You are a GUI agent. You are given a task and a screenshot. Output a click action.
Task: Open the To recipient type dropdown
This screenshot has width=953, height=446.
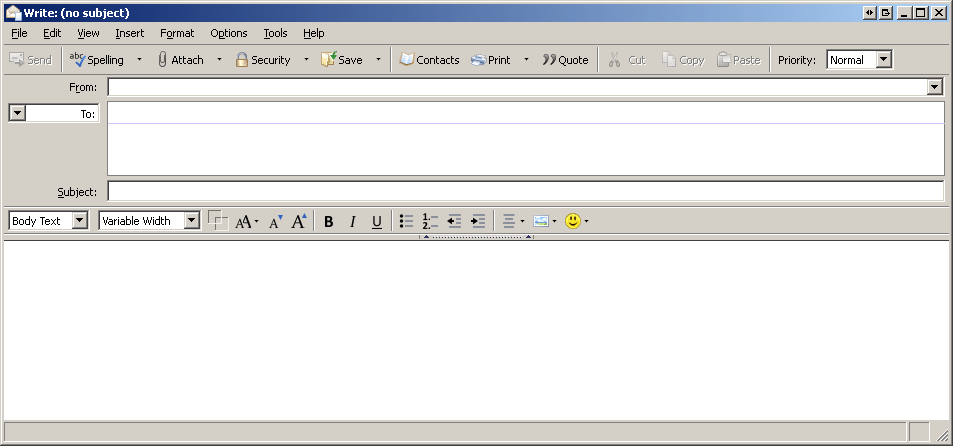point(18,113)
